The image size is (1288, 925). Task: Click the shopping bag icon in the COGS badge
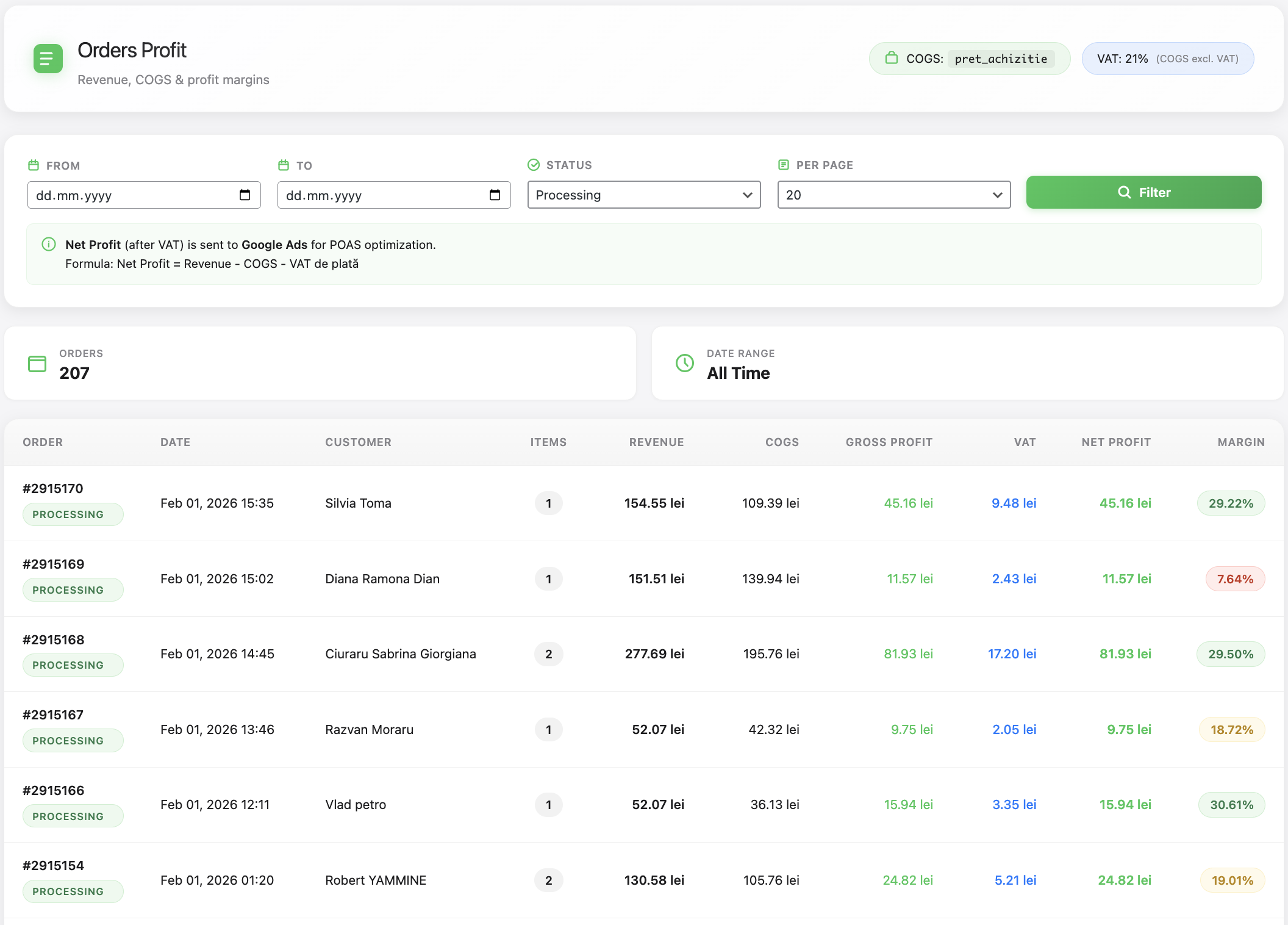[x=892, y=59]
